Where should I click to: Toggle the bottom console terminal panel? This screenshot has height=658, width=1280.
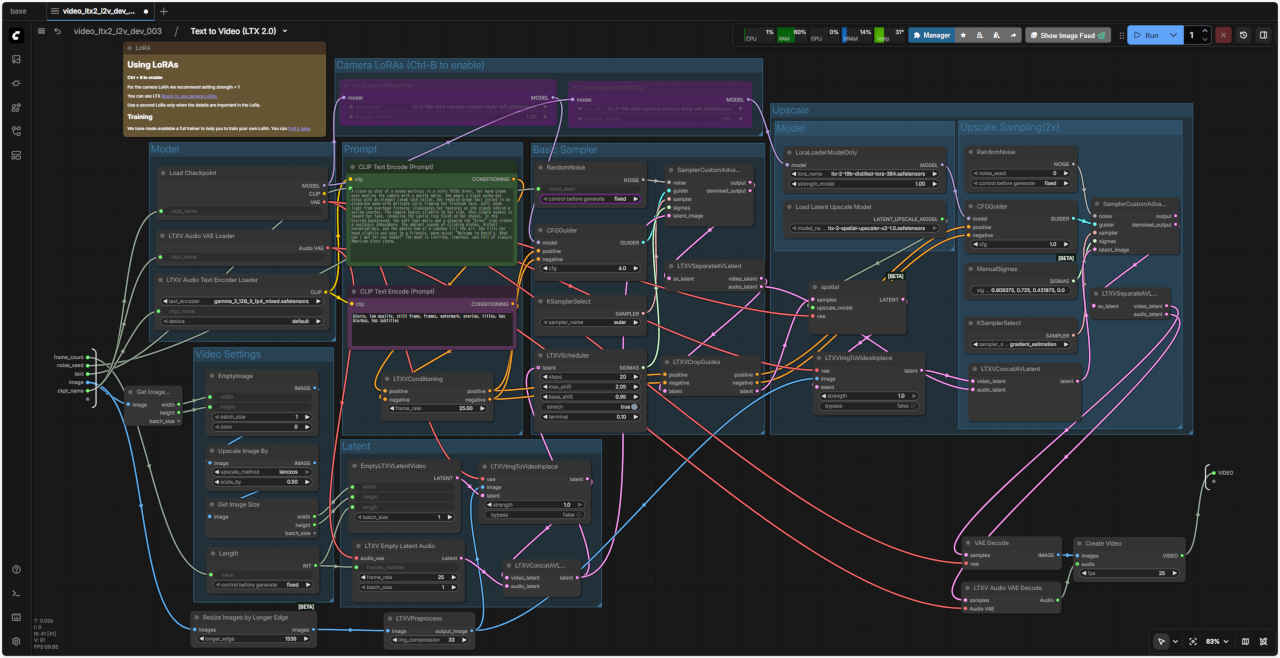[x=17, y=593]
